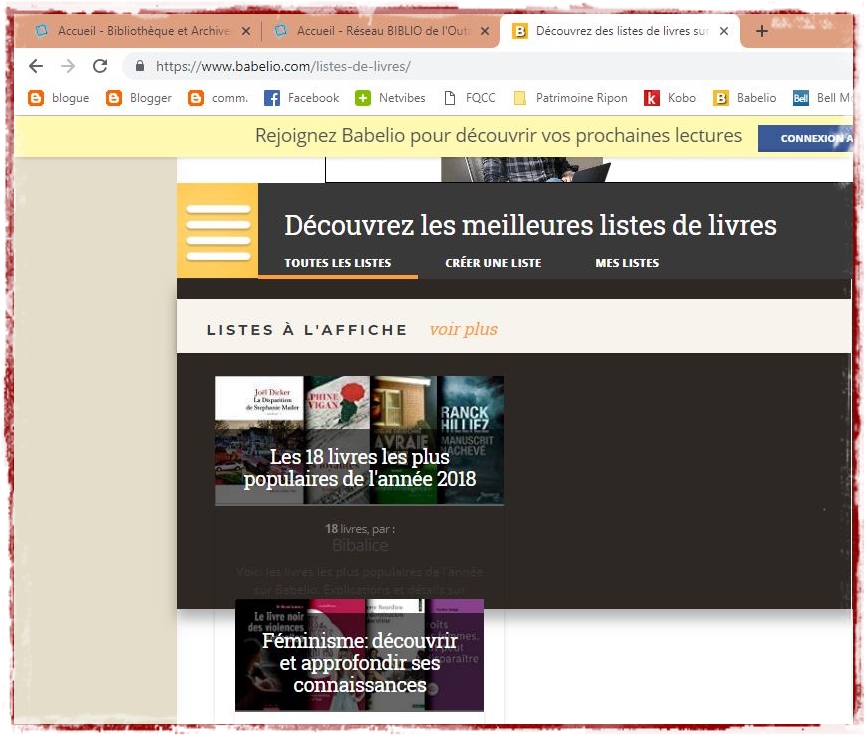Reload the page with the refresh icon

(100, 66)
